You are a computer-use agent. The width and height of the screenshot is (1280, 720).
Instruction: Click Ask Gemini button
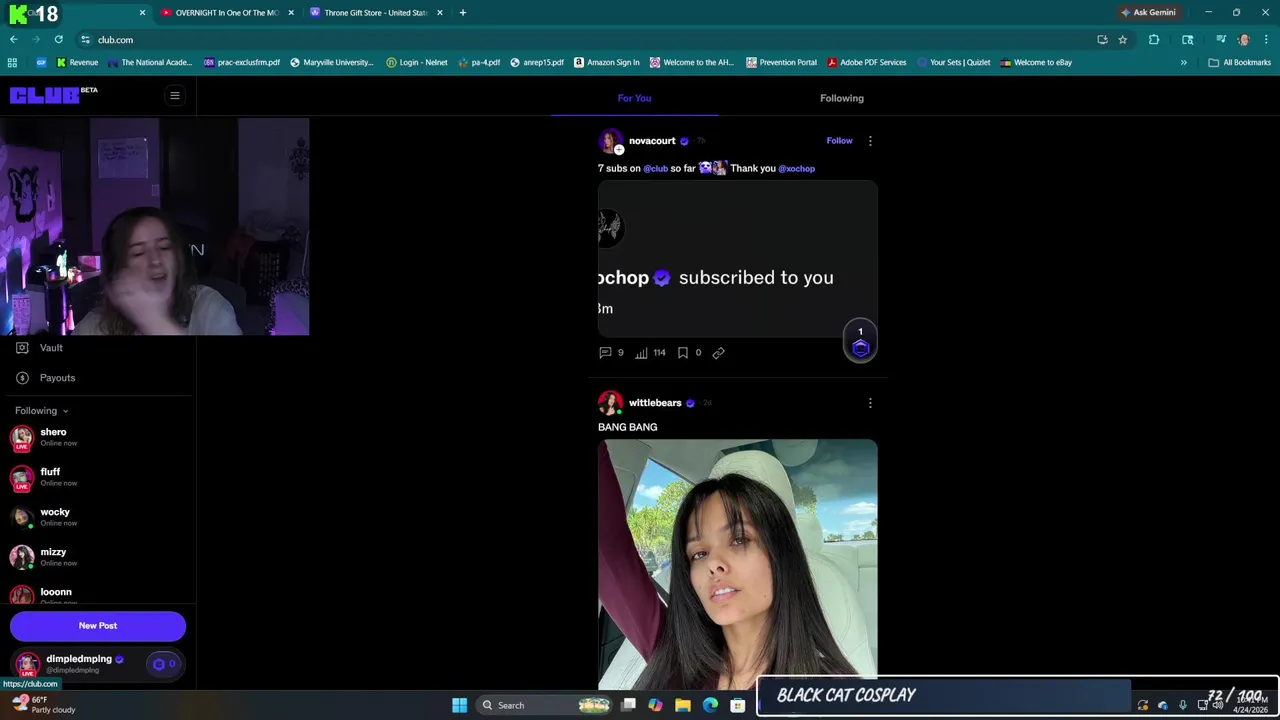[1148, 13]
